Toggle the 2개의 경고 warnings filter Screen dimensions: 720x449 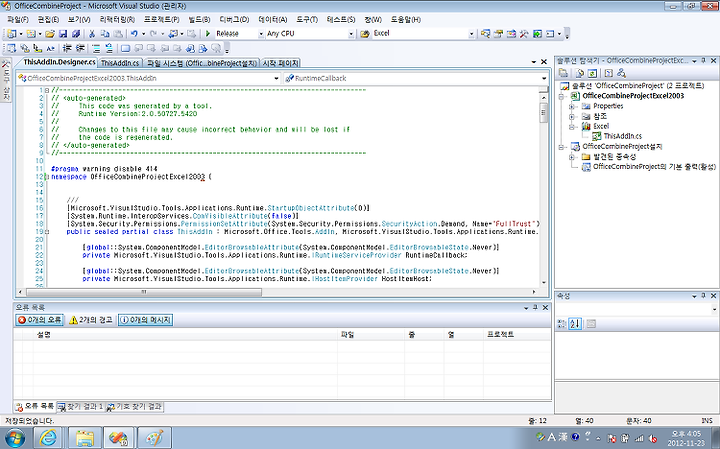(90, 320)
